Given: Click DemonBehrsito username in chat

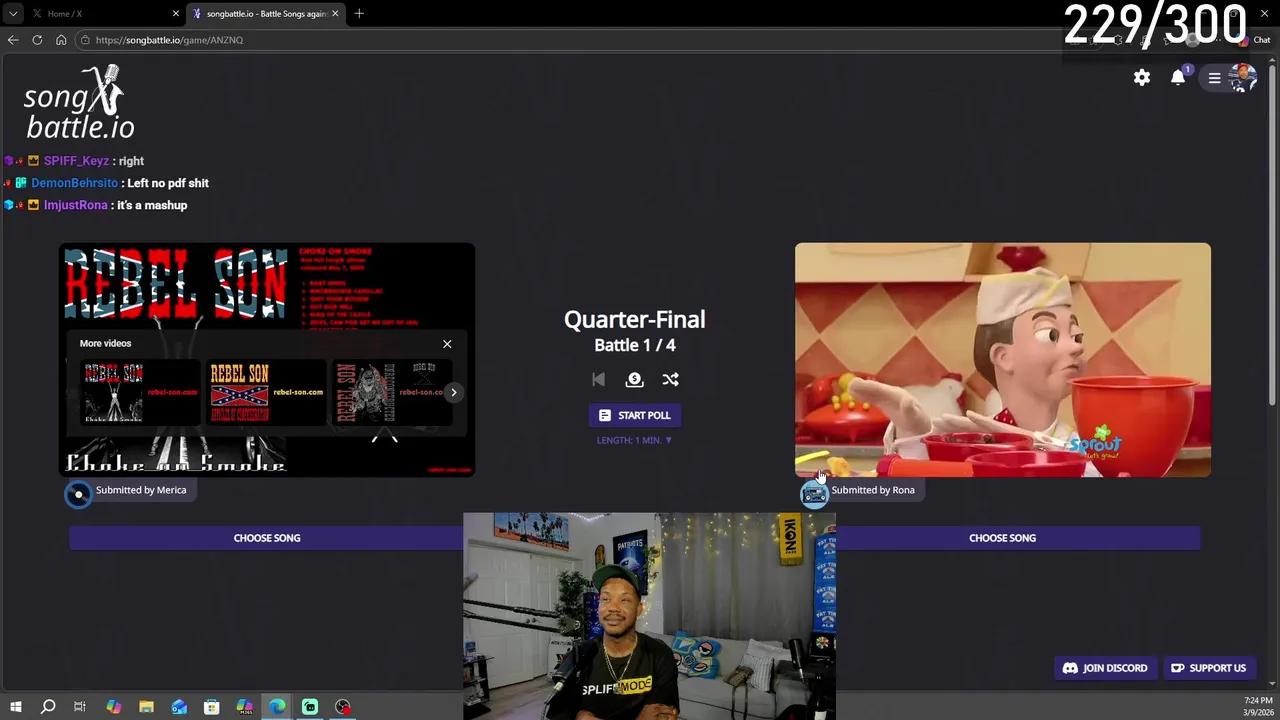Looking at the screenshot, I should pyautogui.click(x=74, y=183).
